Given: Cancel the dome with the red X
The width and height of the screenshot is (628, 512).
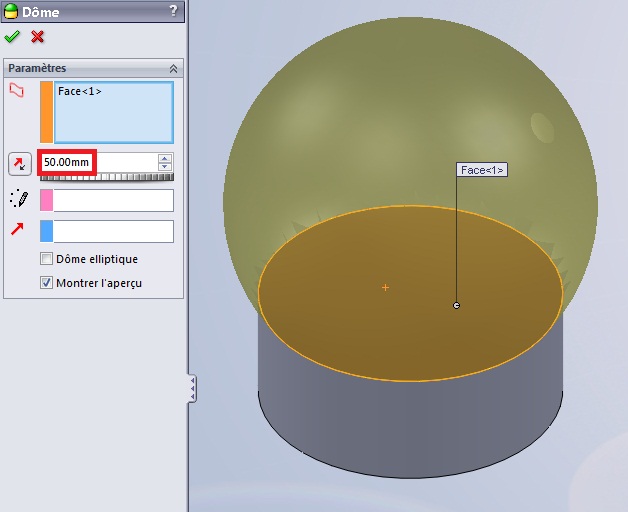Looking at the screenshot, I should coord(38,37).
